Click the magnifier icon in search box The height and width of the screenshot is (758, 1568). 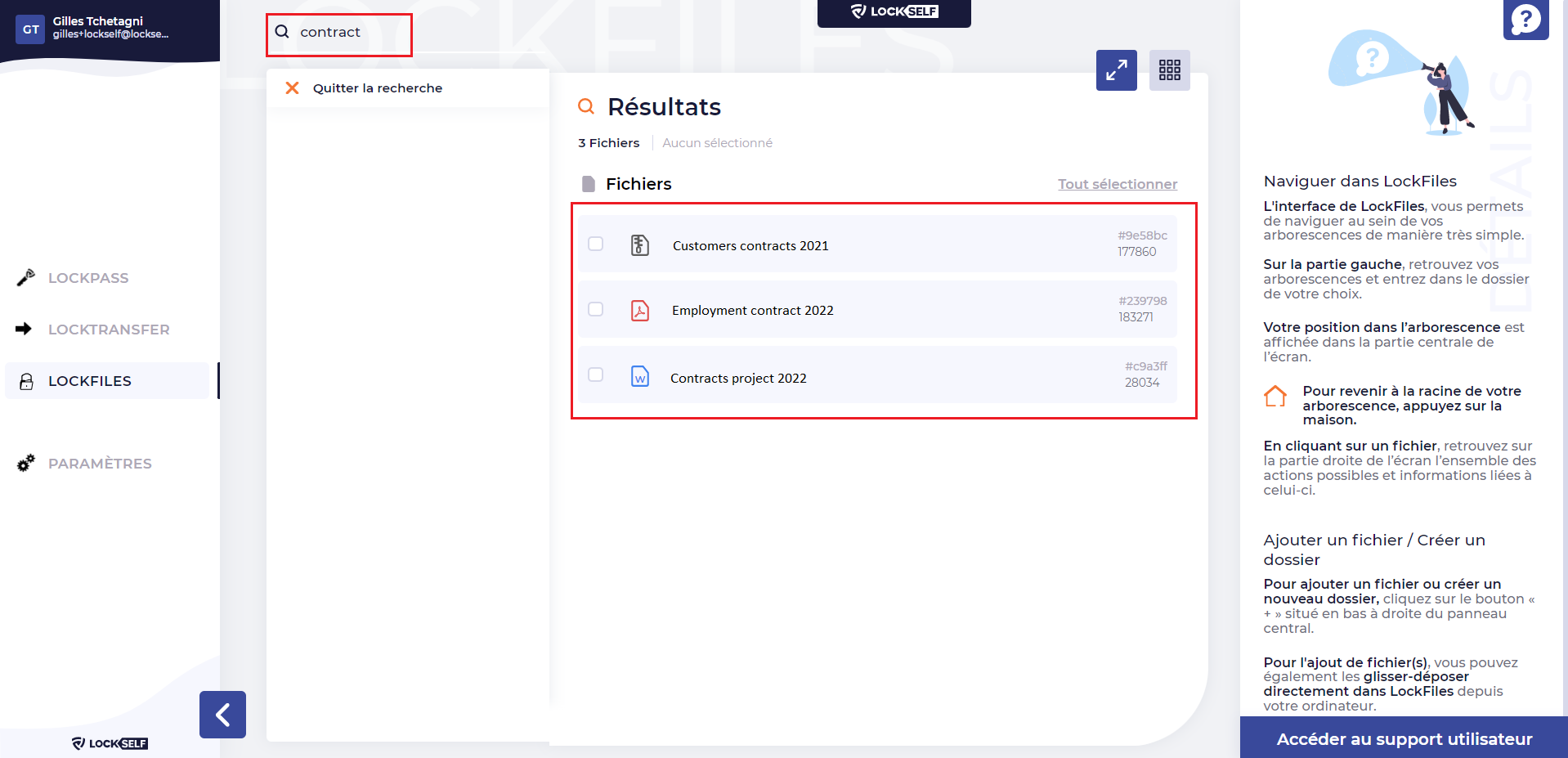[x=282, y=32]
